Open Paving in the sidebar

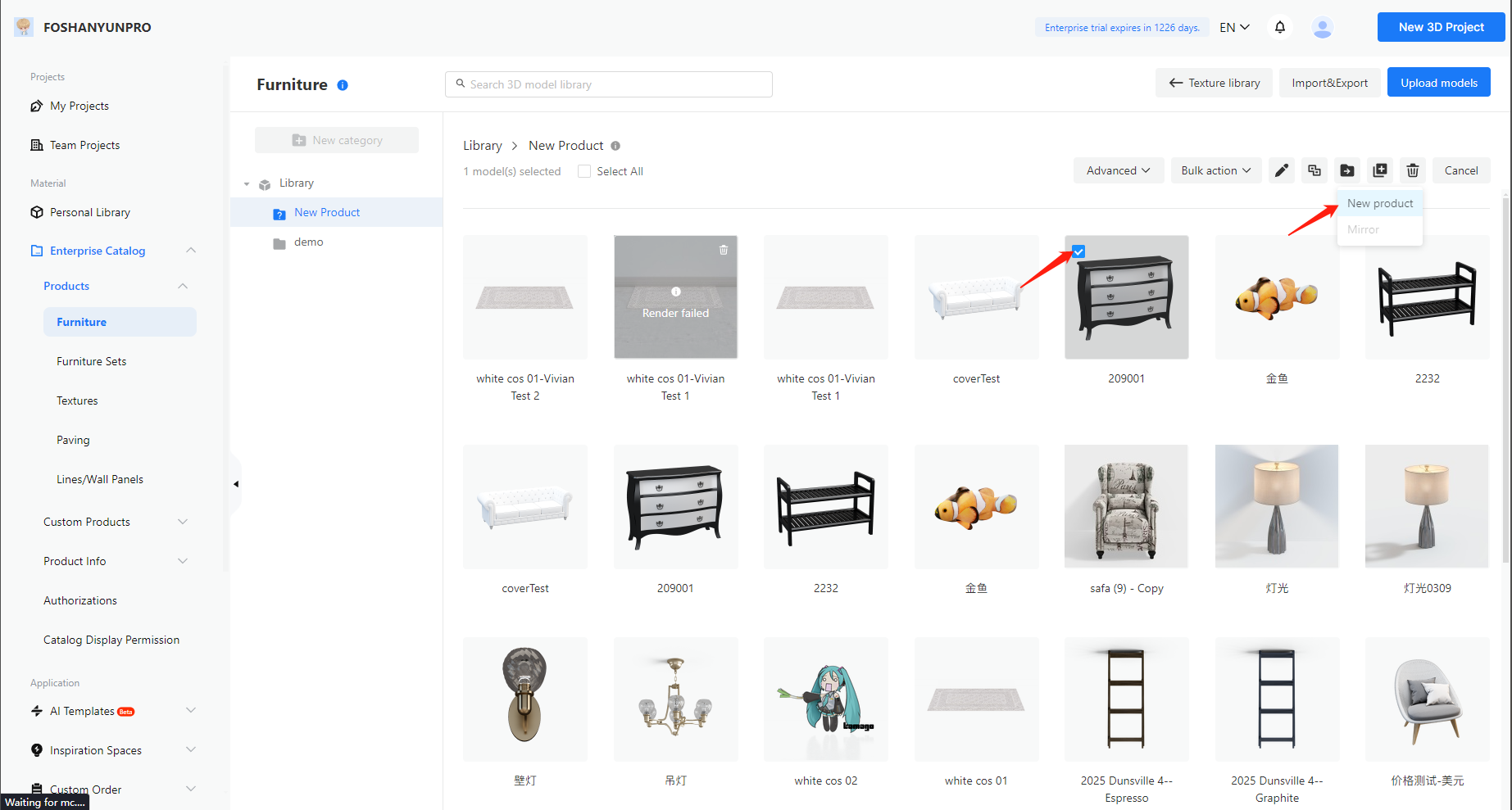[73, 440]
